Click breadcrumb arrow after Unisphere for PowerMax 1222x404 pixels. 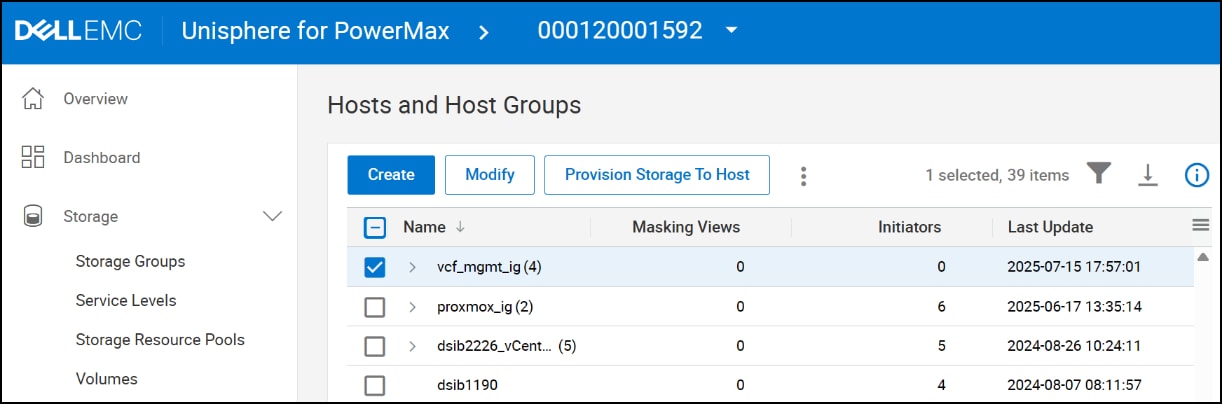(484, 32)
